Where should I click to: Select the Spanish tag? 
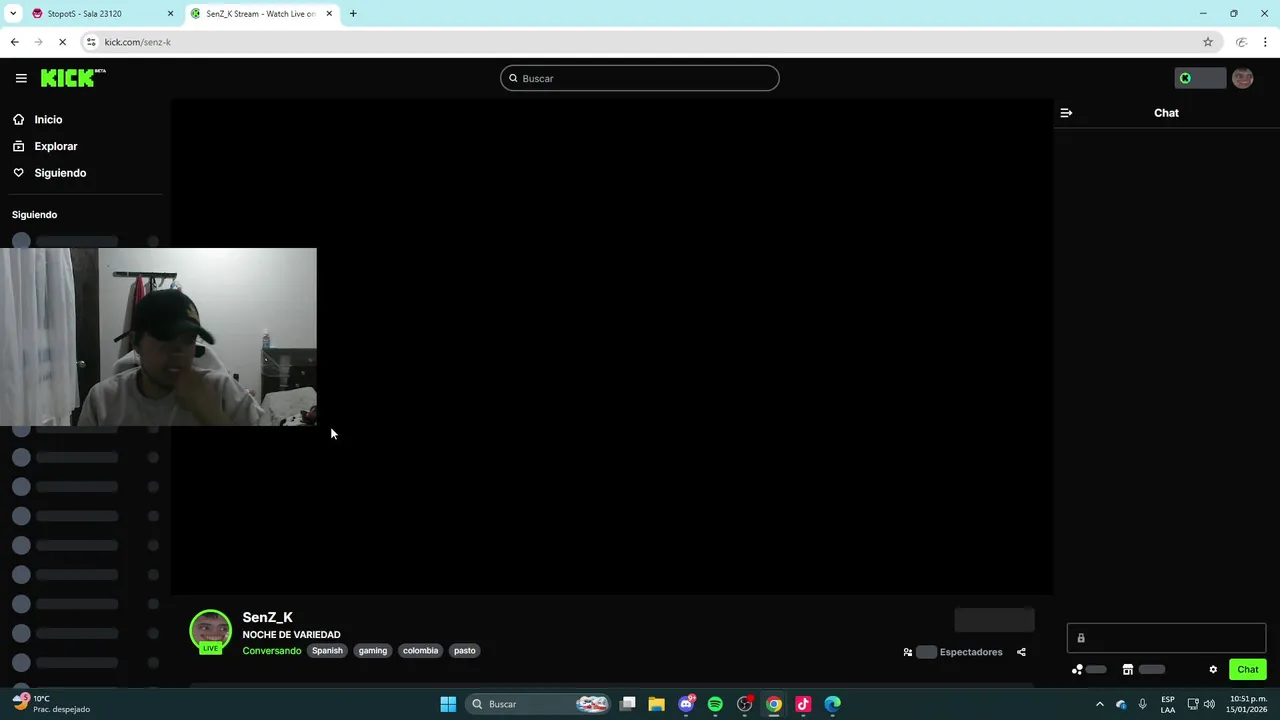point(327,651)
